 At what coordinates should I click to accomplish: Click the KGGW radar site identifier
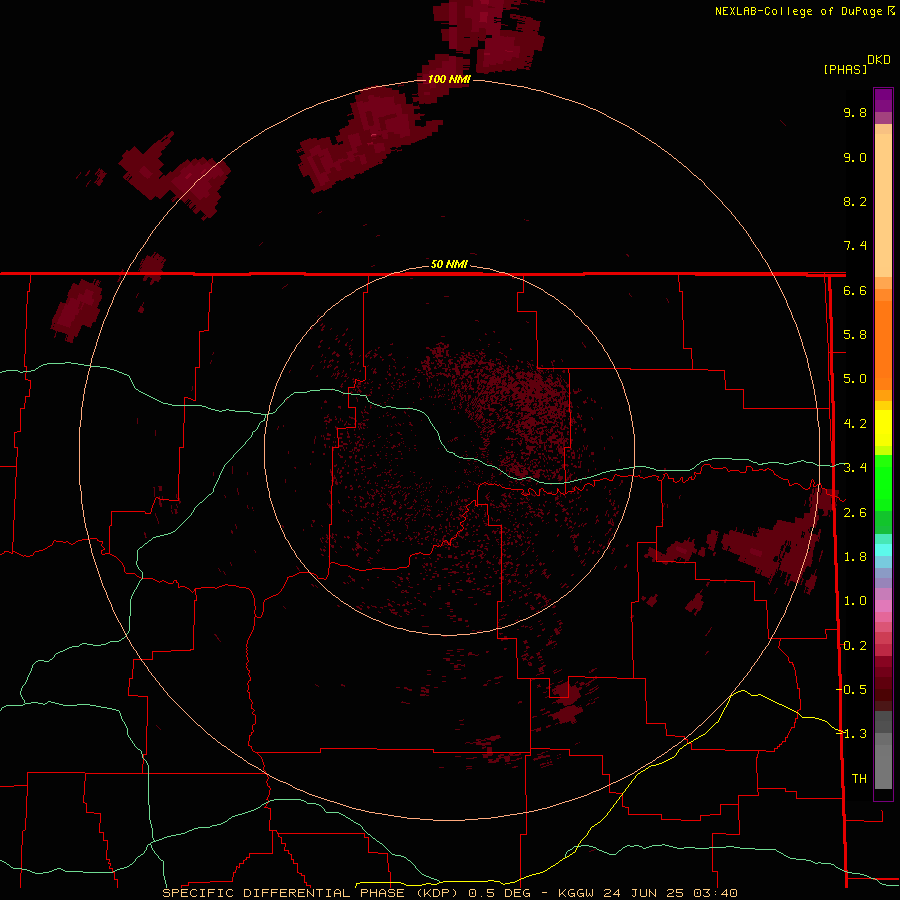[576, 893]
